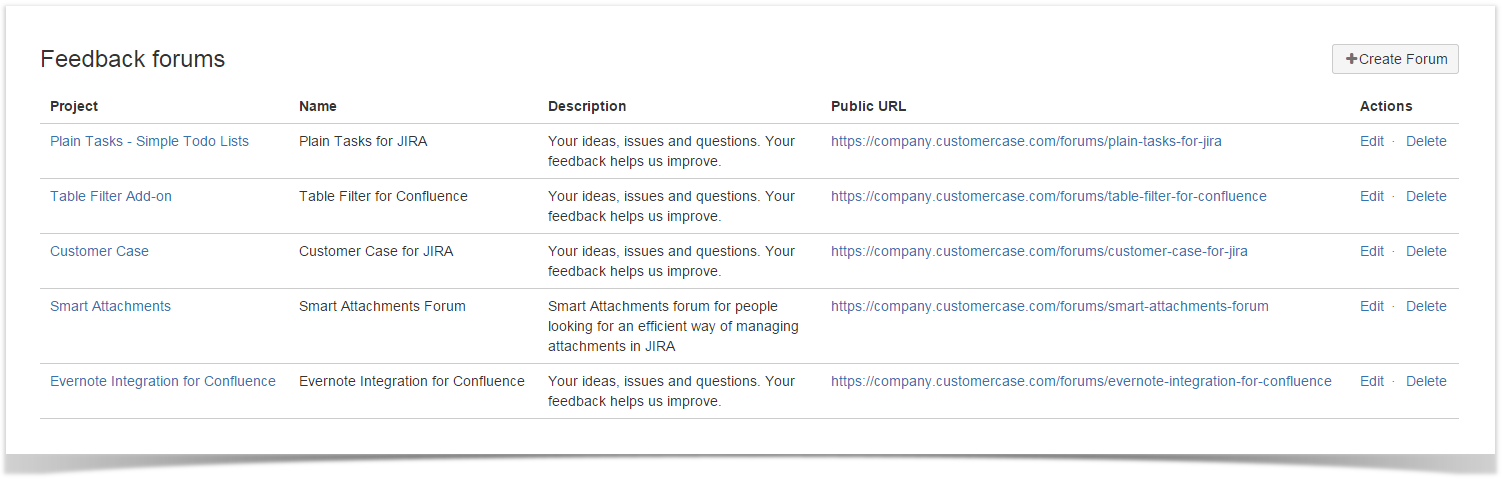Edit the Customer Case for JIRA forum

[1372, 251]
